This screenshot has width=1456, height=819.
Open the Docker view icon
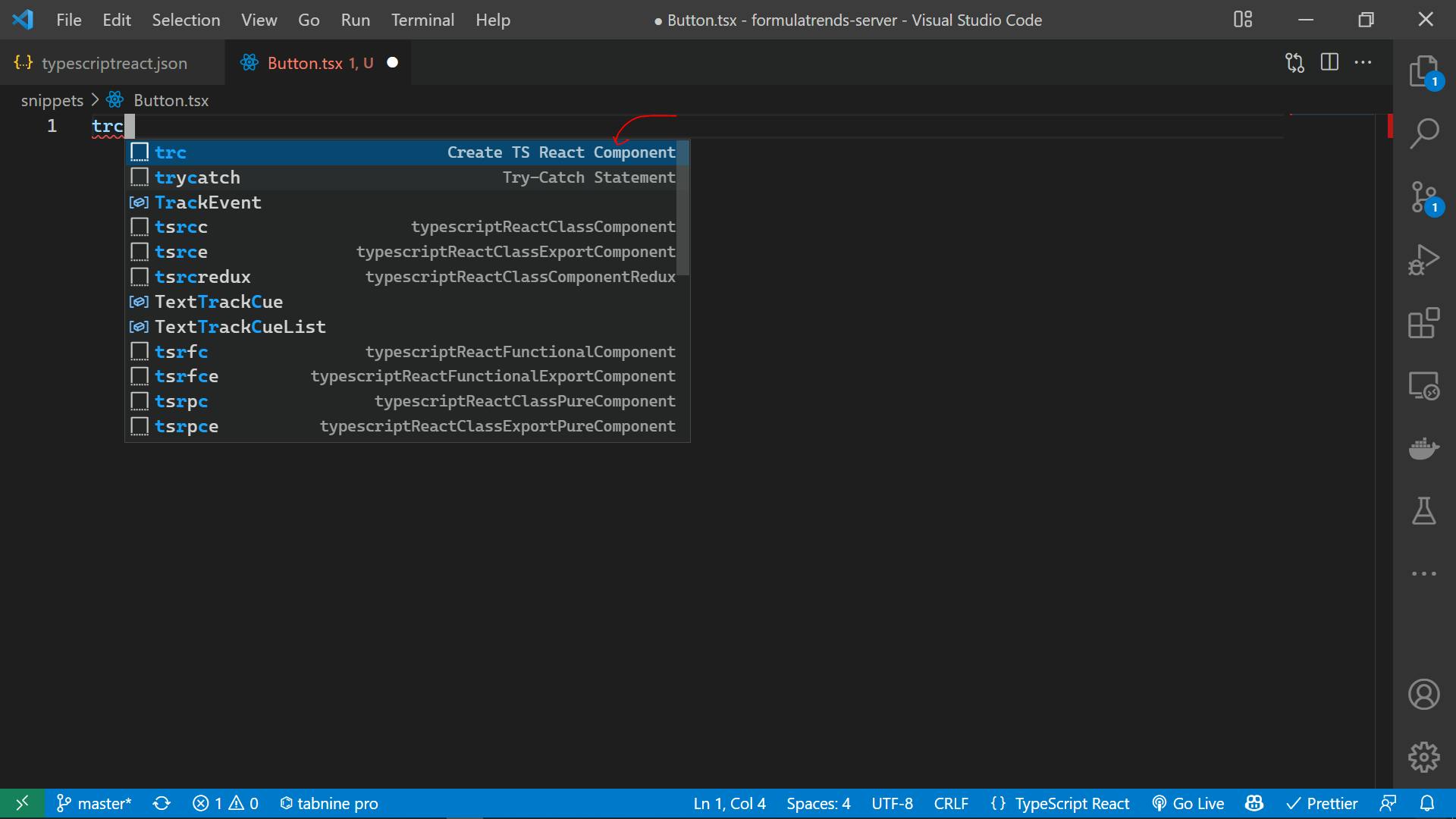coord(1424,448)
